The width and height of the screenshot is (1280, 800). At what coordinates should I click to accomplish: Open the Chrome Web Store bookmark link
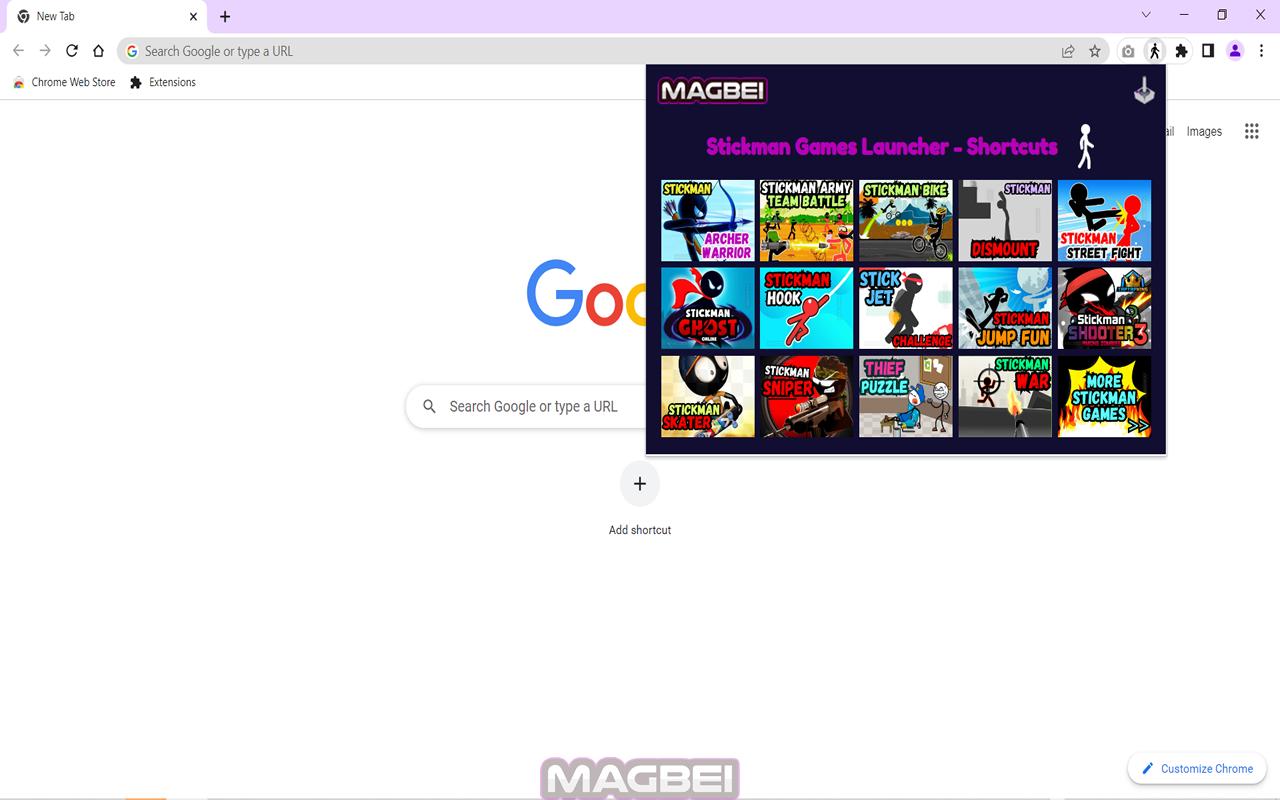pos(64,82)
